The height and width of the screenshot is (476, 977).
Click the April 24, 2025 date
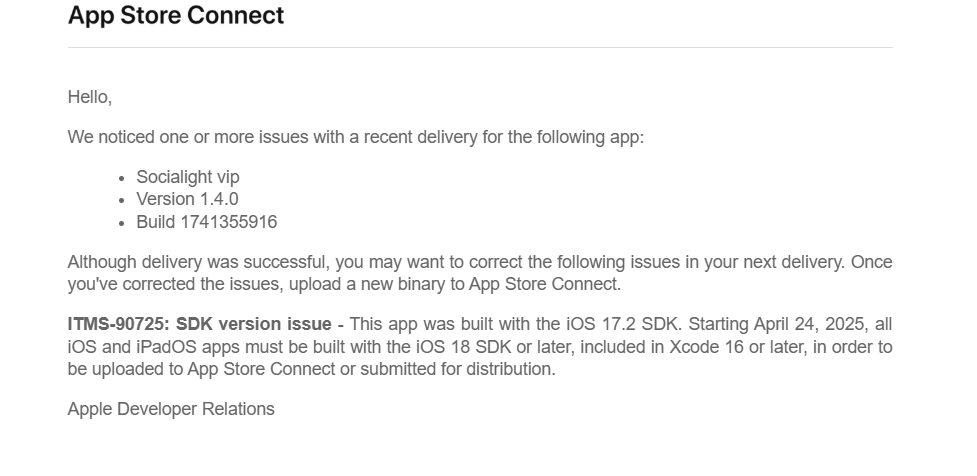[x=809, y=325]
